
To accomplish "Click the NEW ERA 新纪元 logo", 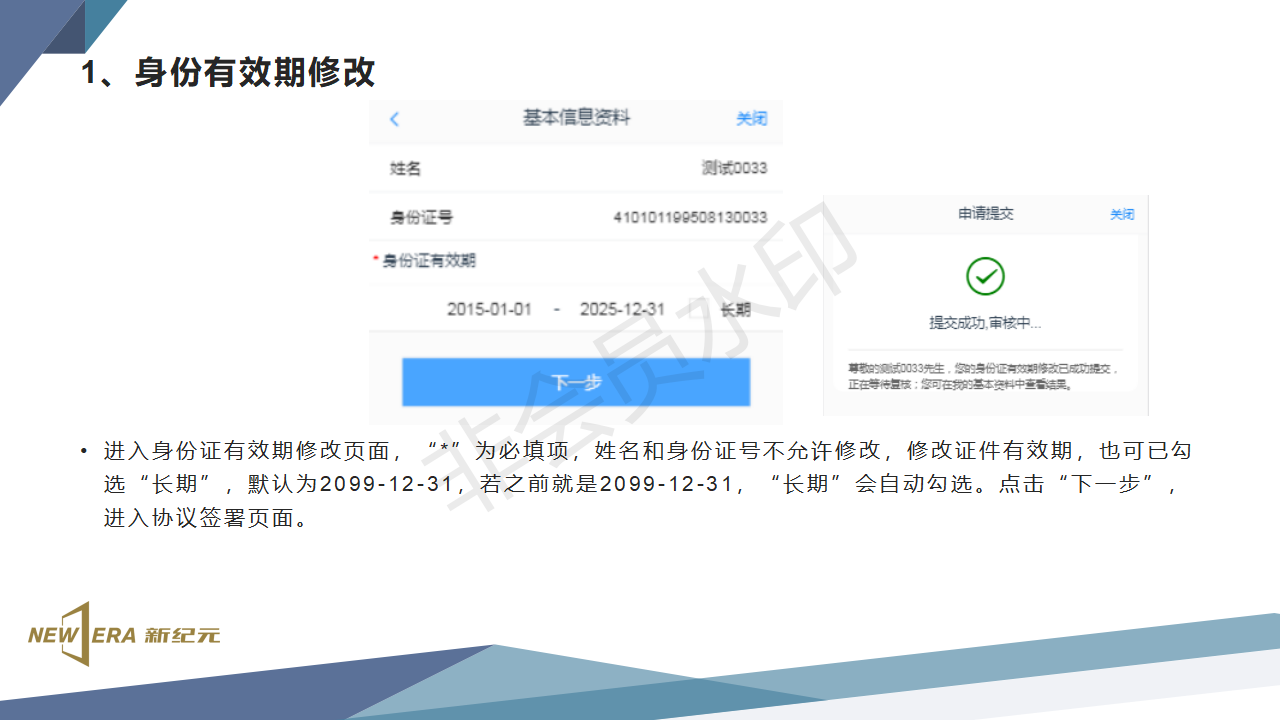I will pyautogui.click(x=123, y=634).
